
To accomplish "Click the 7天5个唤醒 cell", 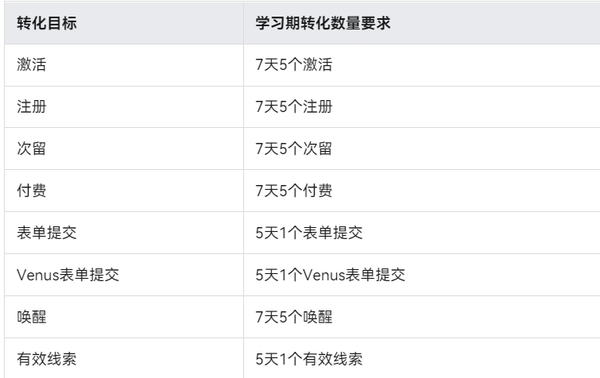I will pyautogui.click(x=294, y=317).
